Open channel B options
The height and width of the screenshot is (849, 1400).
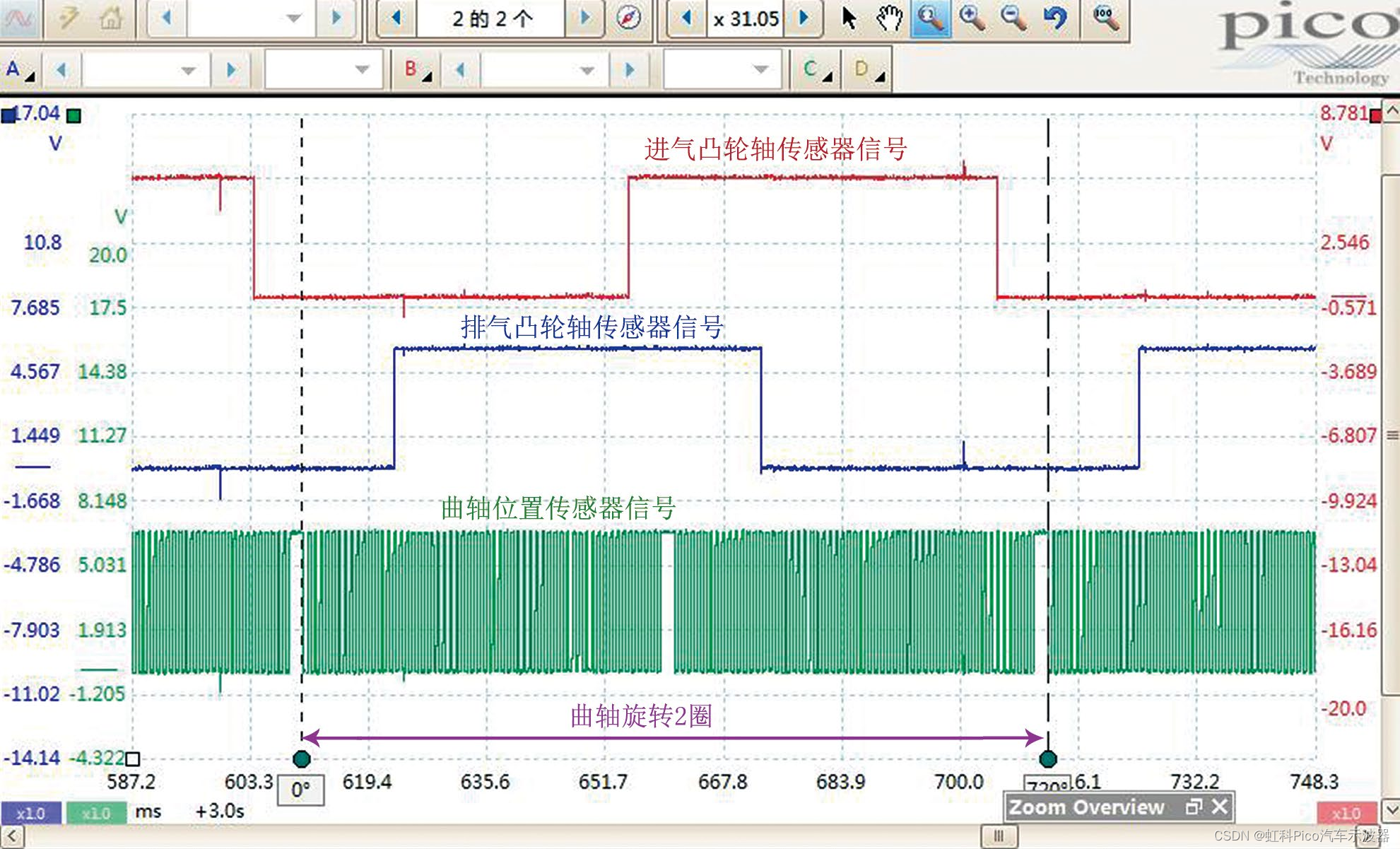418,70
